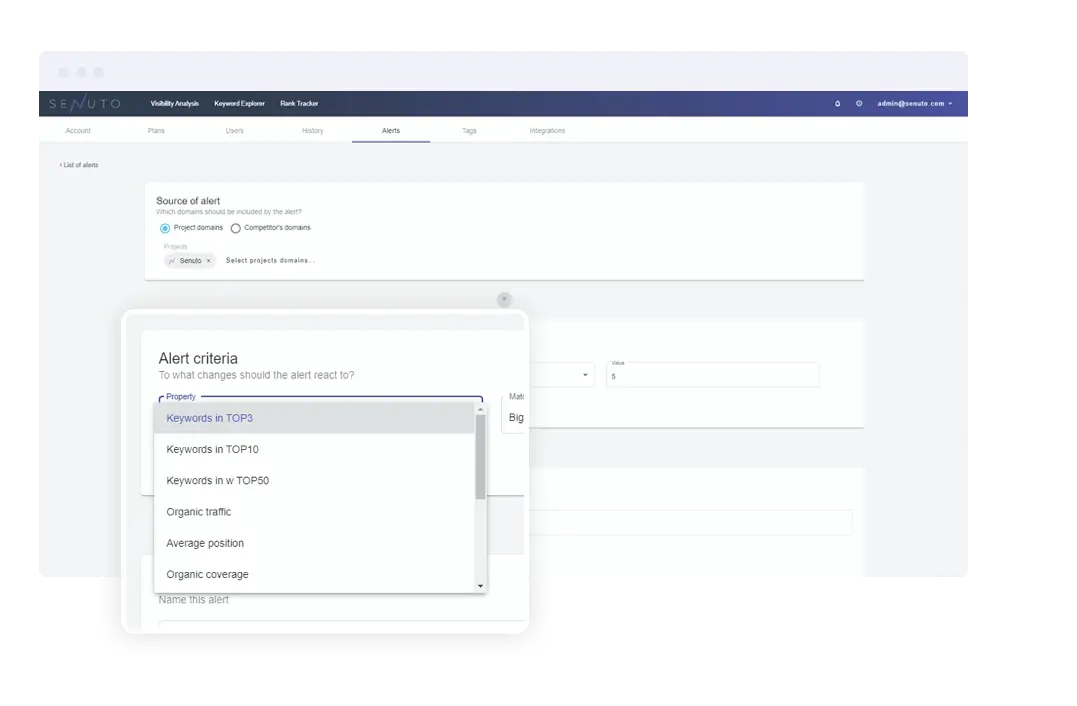This screenshot has height=706, width=1077.
Task: Open admin@senuto.com account dropdown
Action: [914, 104]
